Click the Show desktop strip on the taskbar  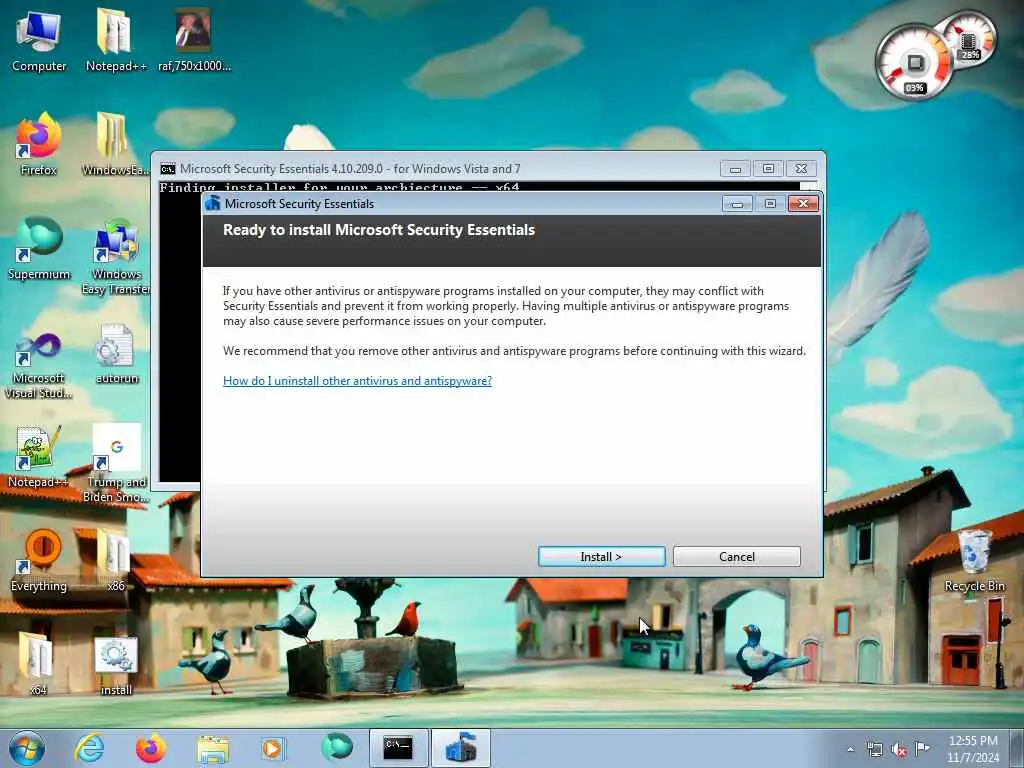[1017, 748]
